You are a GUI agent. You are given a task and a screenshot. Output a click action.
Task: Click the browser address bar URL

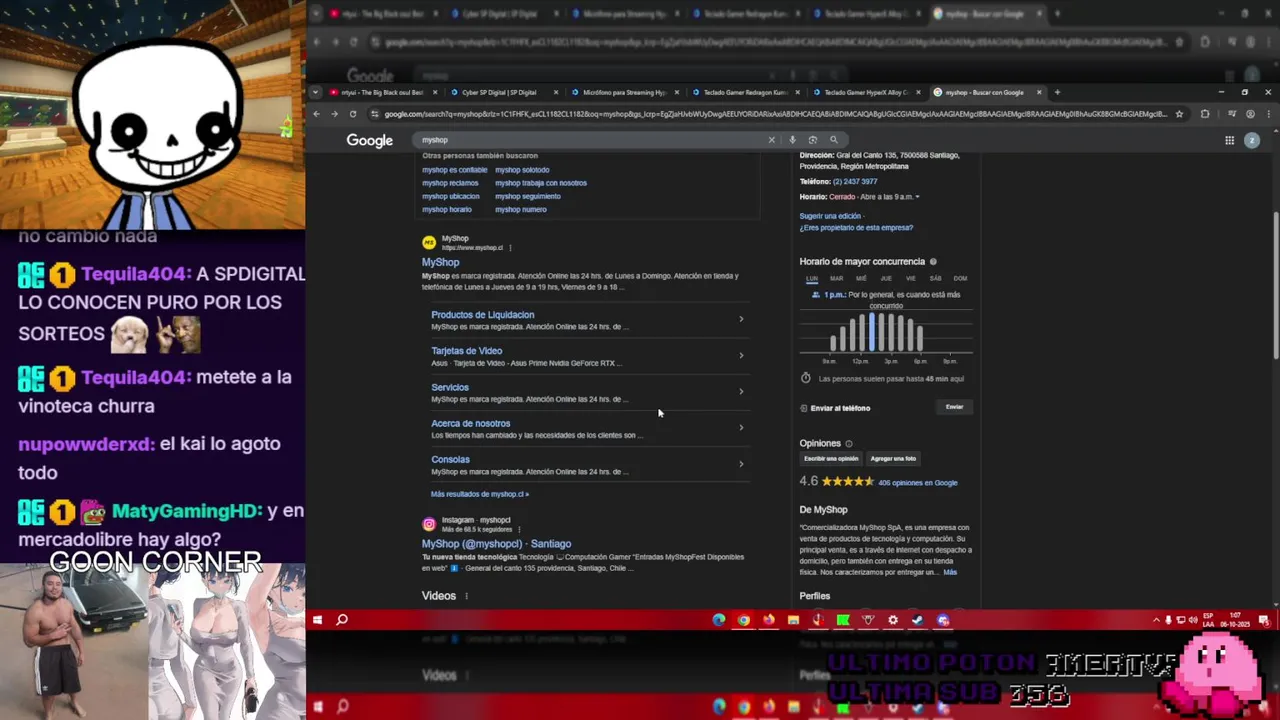(x=775, y=114)
